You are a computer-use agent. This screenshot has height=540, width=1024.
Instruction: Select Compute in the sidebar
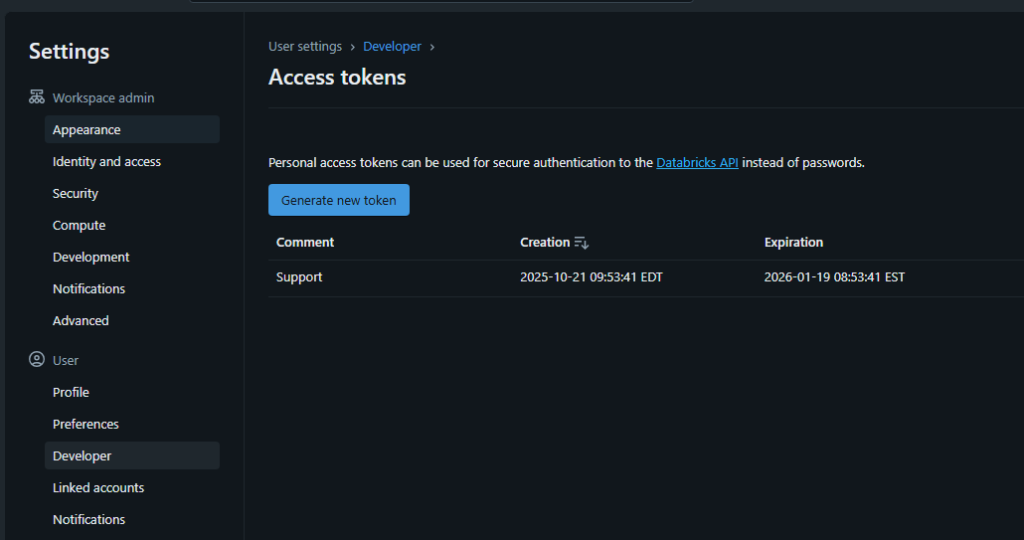(x=79, y=226)
